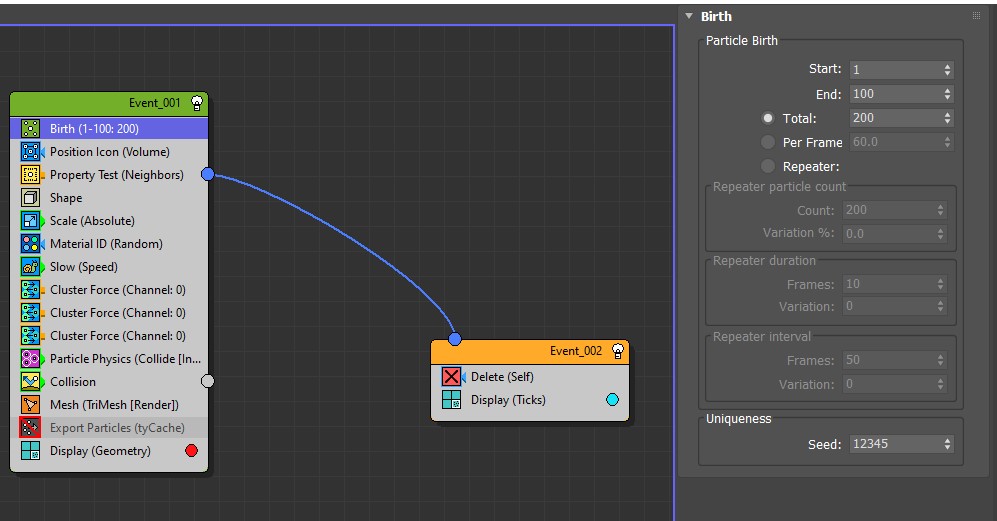Click the red Display (Geometry) color dot

191,450
